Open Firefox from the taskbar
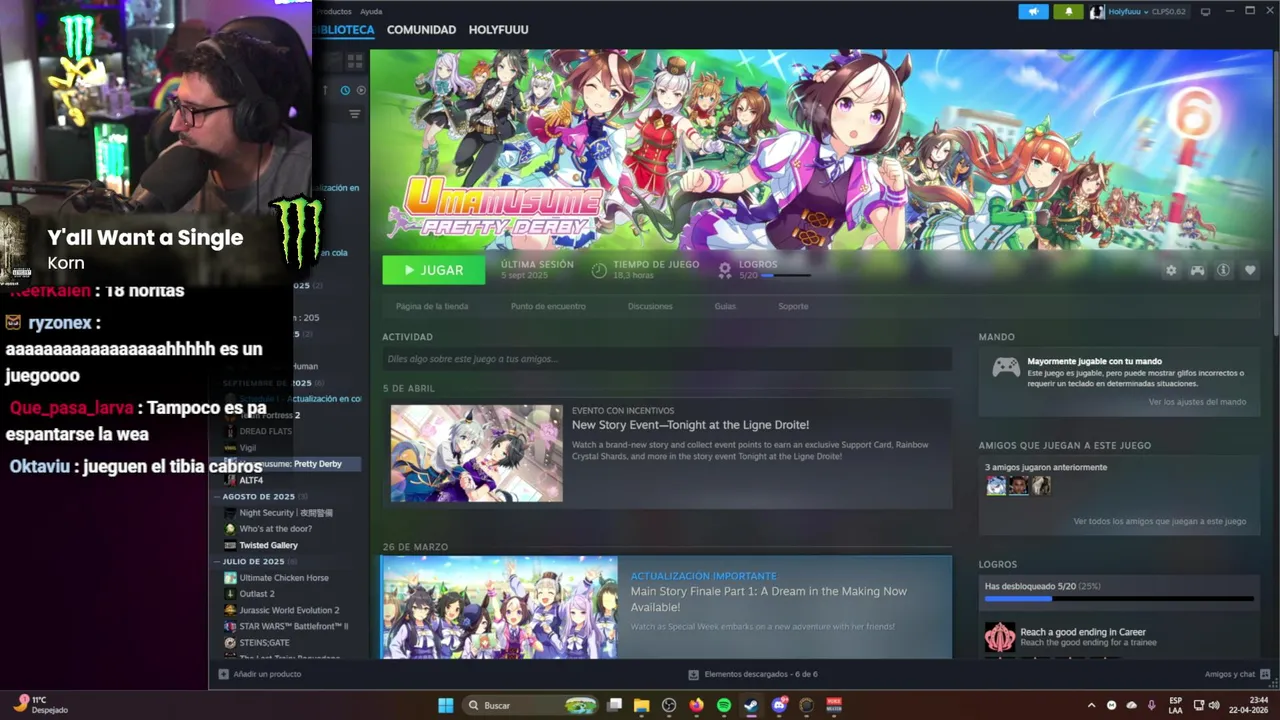Image resolution: width=1280 pixels, height=720 pixels. pos(697,705)
